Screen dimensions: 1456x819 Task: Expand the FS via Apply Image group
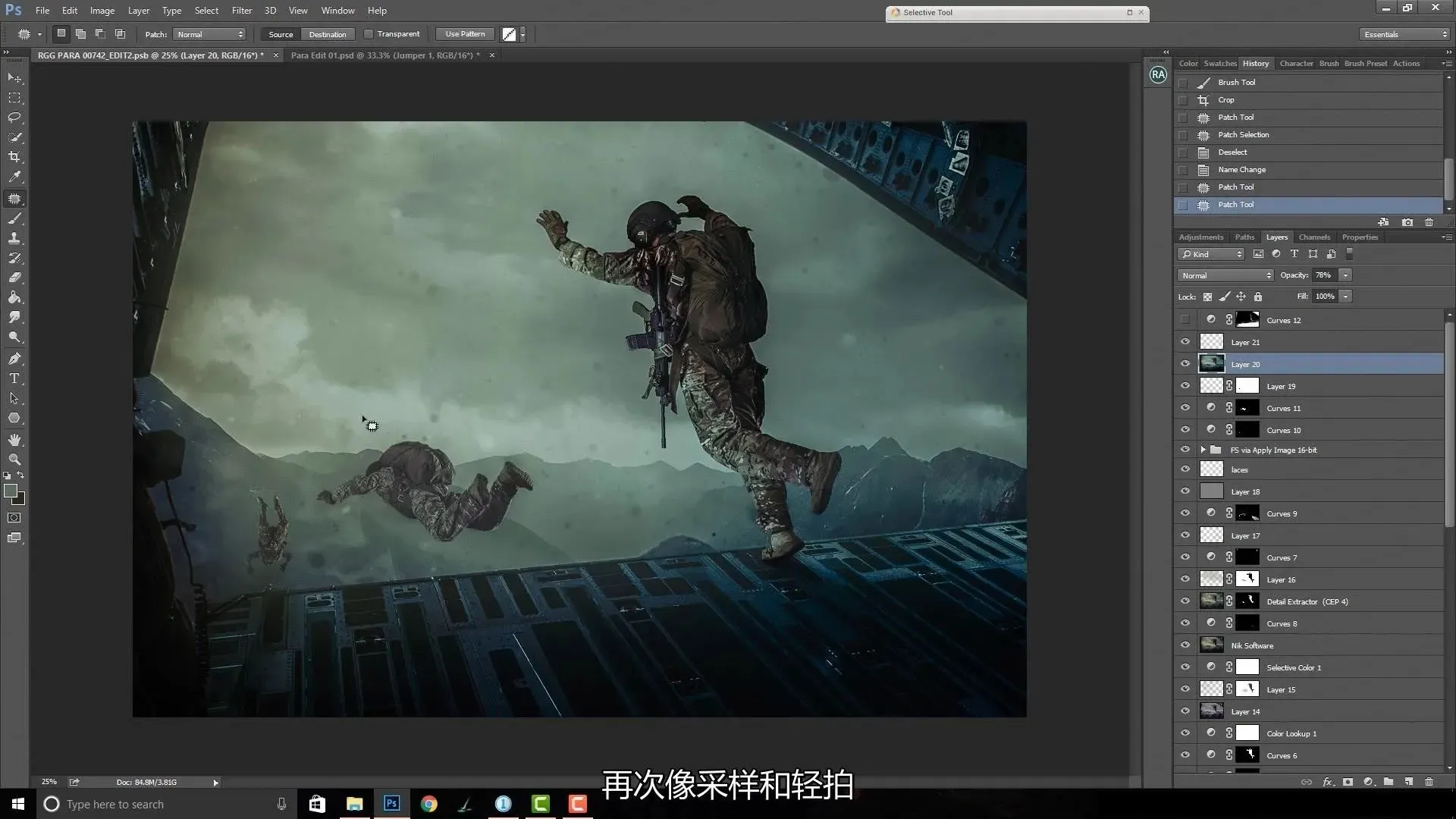click(1203, 450)
